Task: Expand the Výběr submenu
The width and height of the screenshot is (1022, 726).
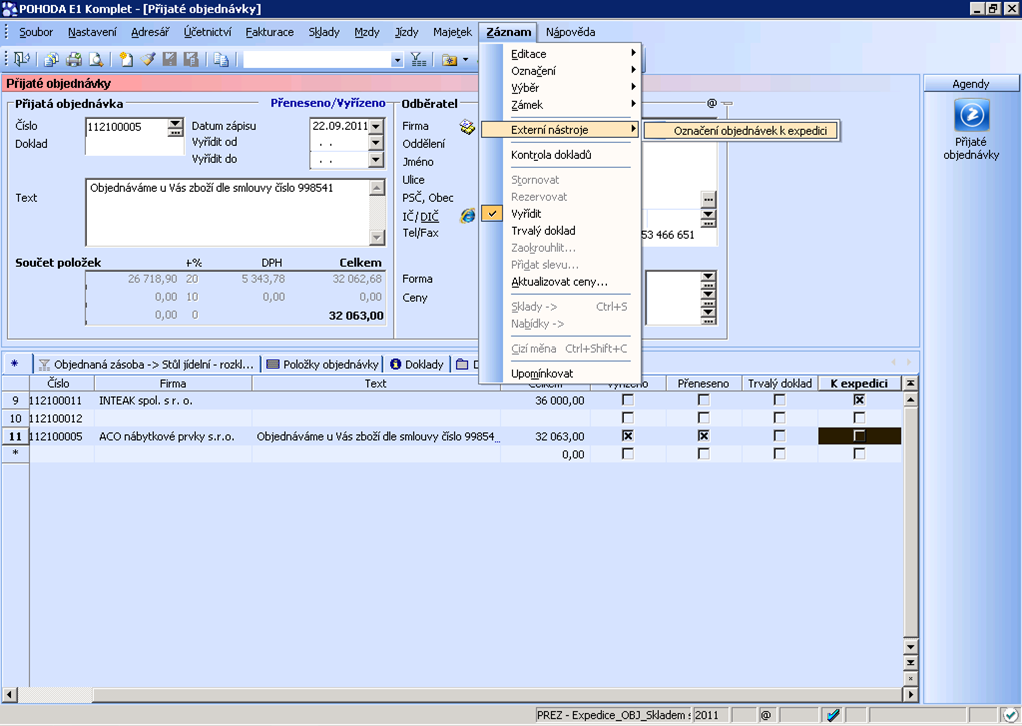Action: pyautogui.click(x=561, y=88)
